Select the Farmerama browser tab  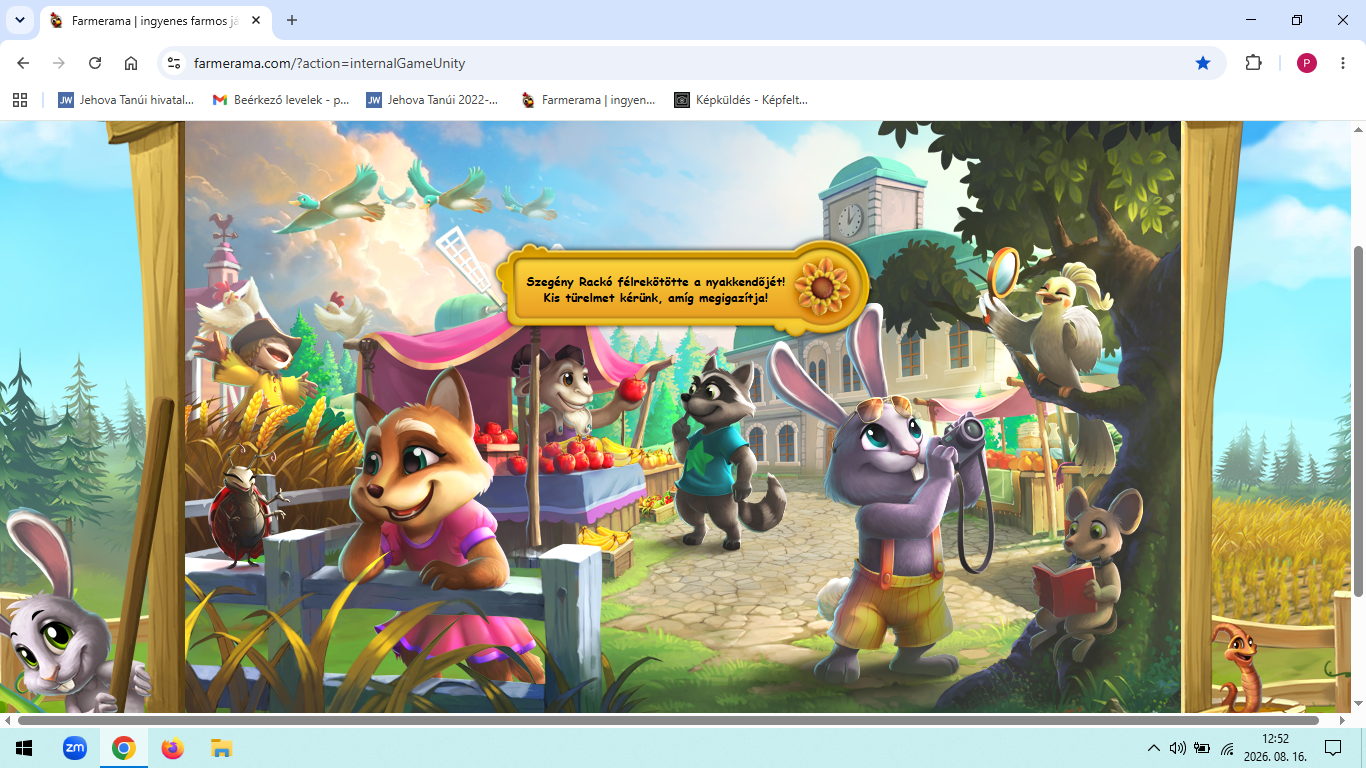click(153, 20)
